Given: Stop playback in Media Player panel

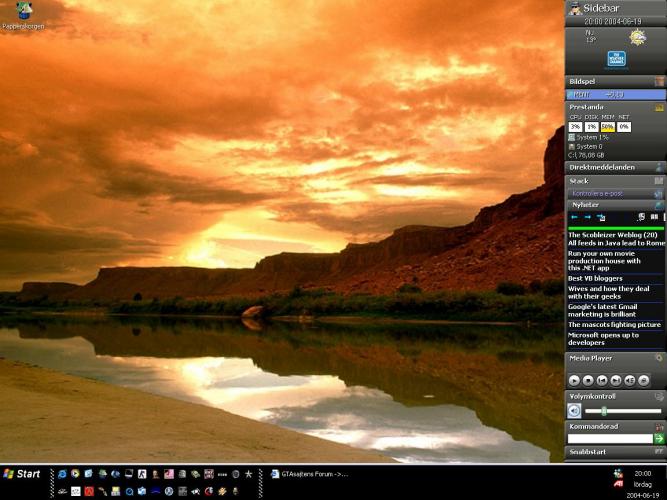Looking at the screenshot, I should [588, 380].
